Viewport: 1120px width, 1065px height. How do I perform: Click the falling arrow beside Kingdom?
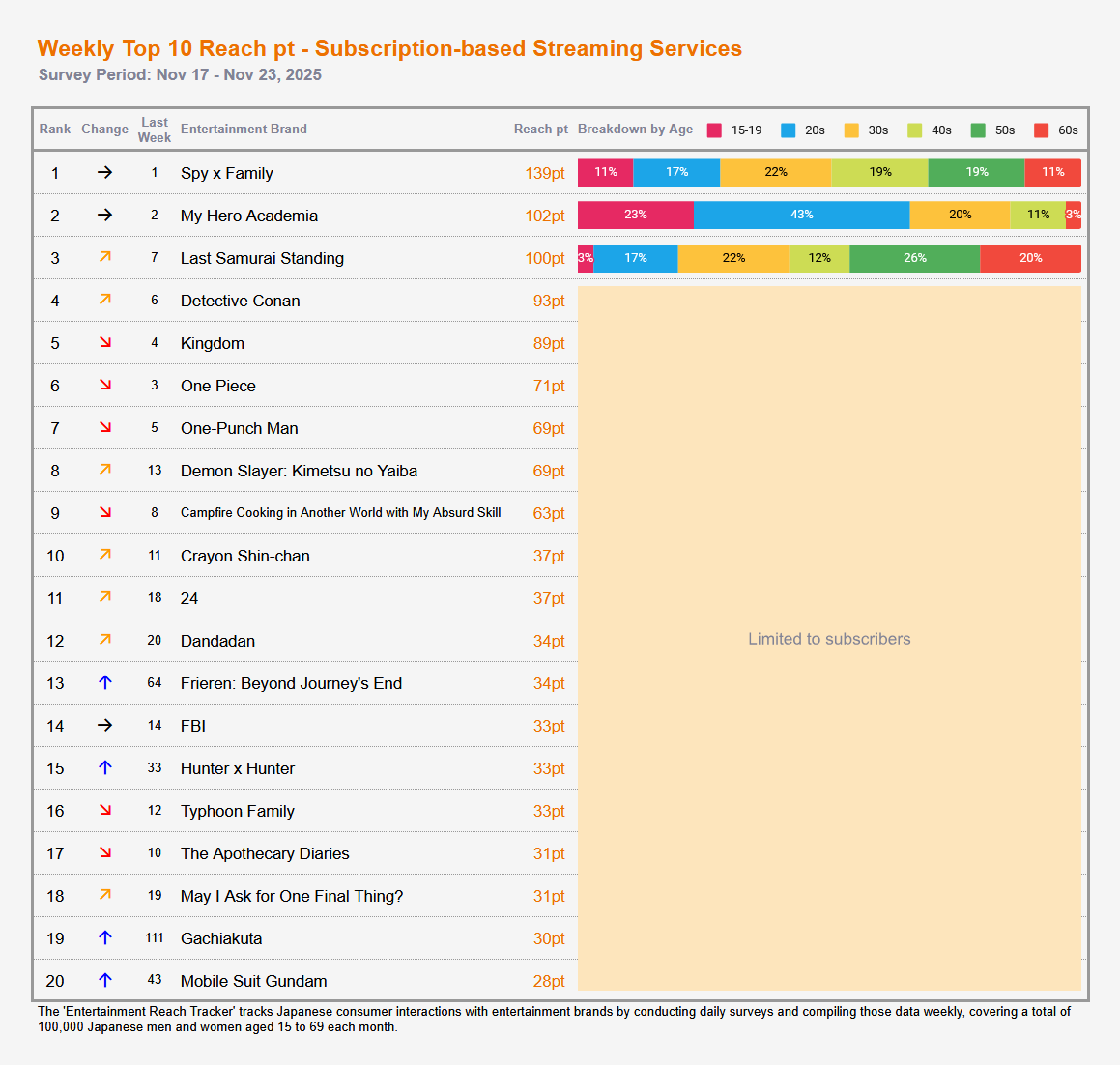tap(105, 342)
